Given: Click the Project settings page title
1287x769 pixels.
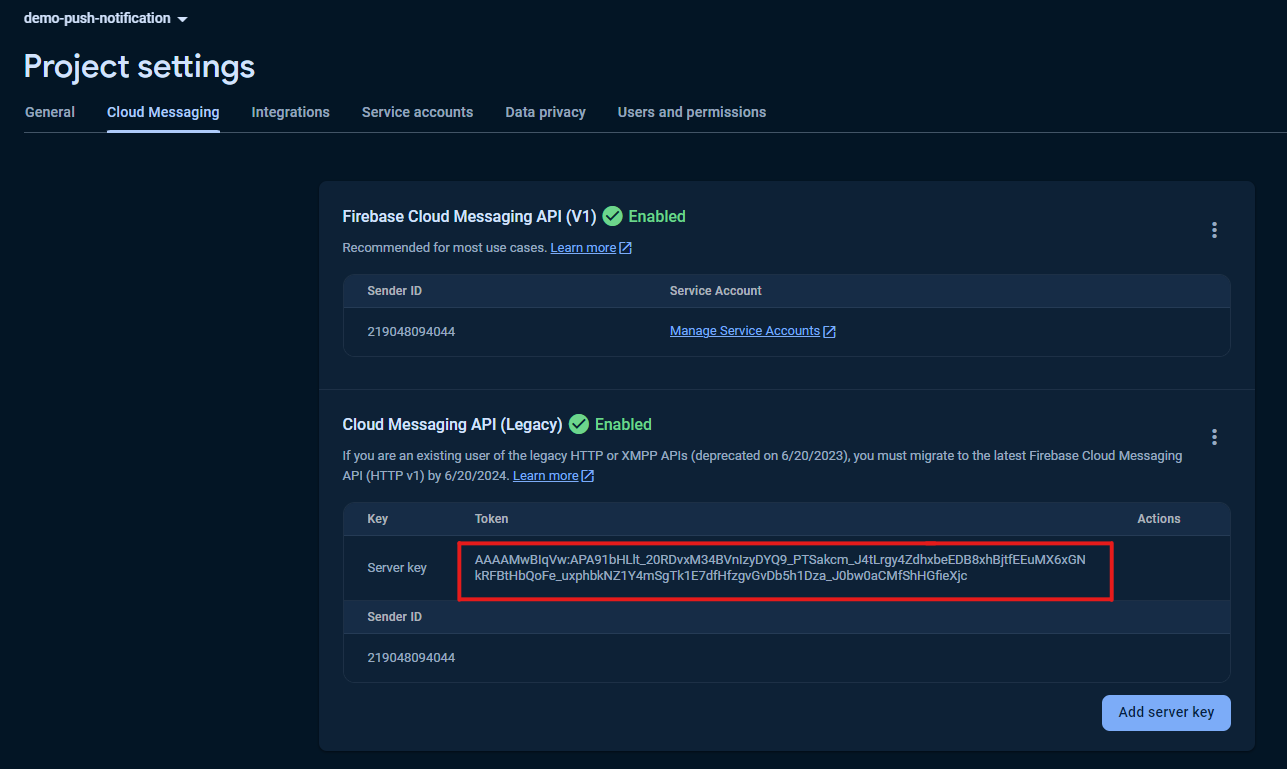Looking at the screenshot, I should [139, 66].
